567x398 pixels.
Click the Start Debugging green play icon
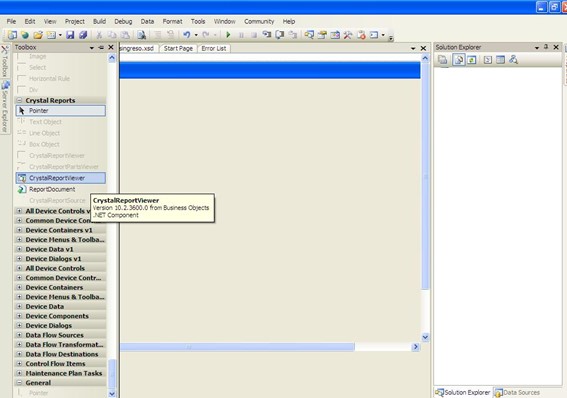[228, 35]
